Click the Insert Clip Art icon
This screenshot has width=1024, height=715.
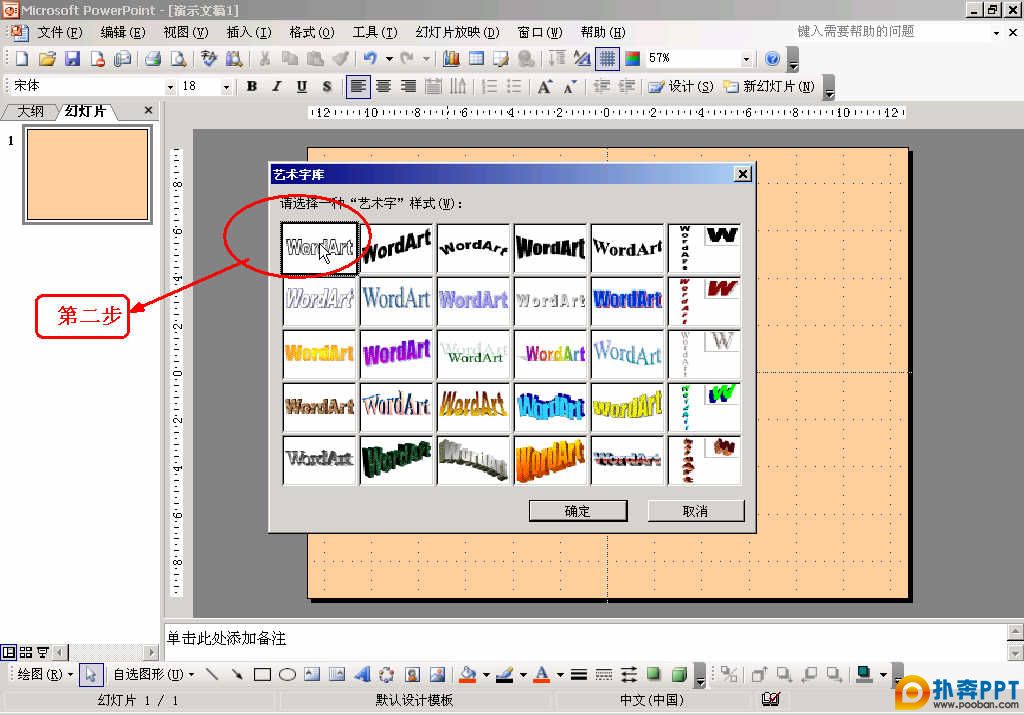pyautogui.click(x=412, y=674)
